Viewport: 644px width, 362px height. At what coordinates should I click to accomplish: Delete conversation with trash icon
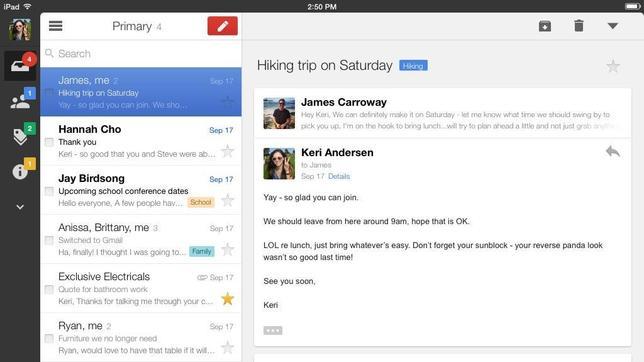[x=579, y=26]
